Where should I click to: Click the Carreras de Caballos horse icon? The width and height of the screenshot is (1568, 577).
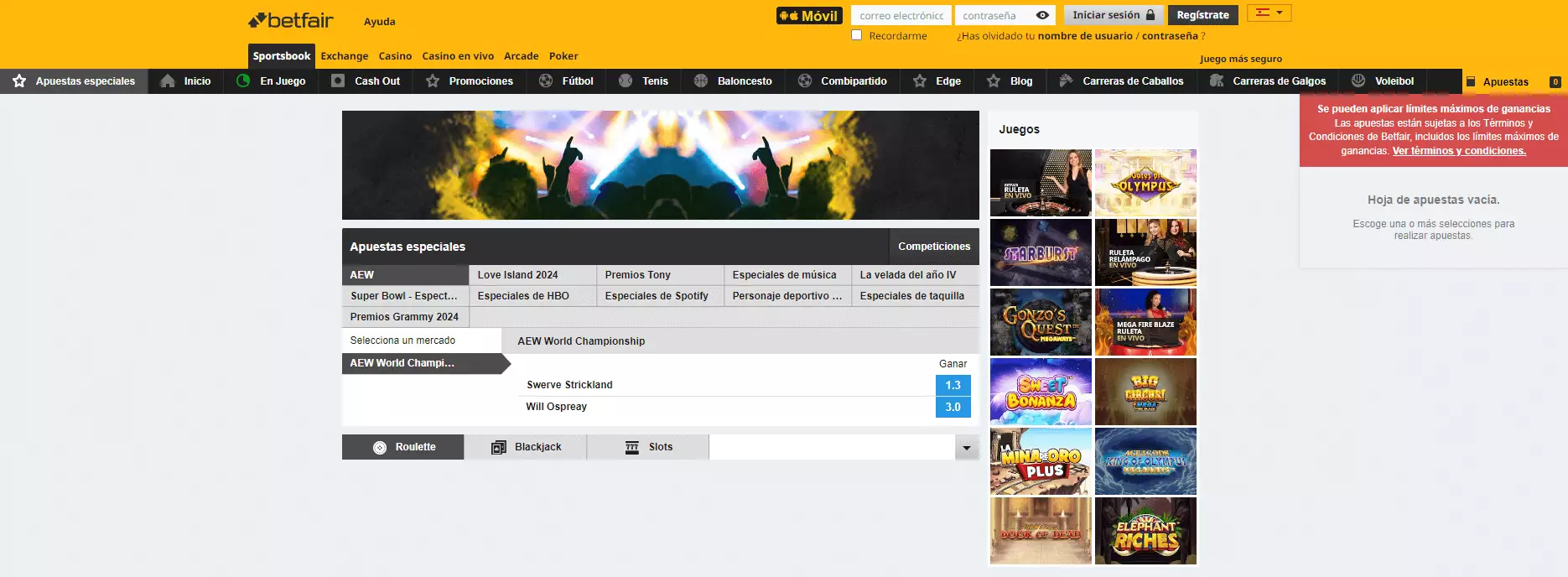click(1066, 81)
